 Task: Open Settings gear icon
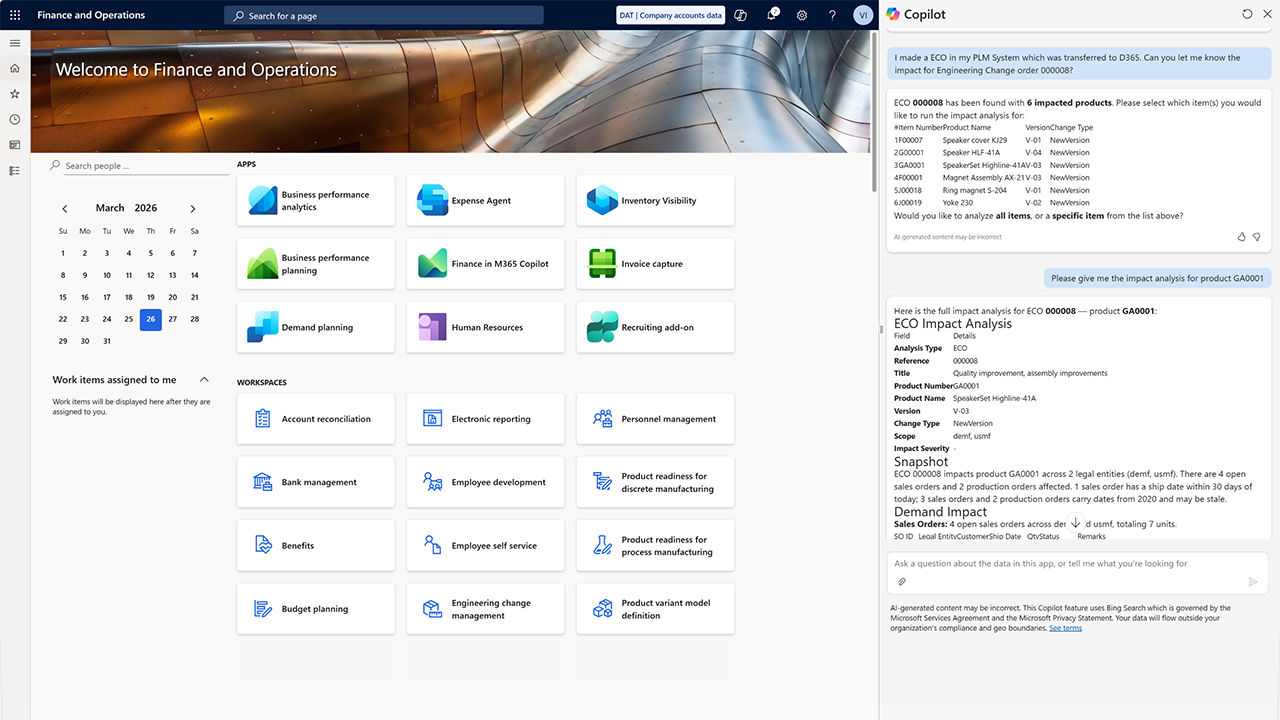point(802,15)
